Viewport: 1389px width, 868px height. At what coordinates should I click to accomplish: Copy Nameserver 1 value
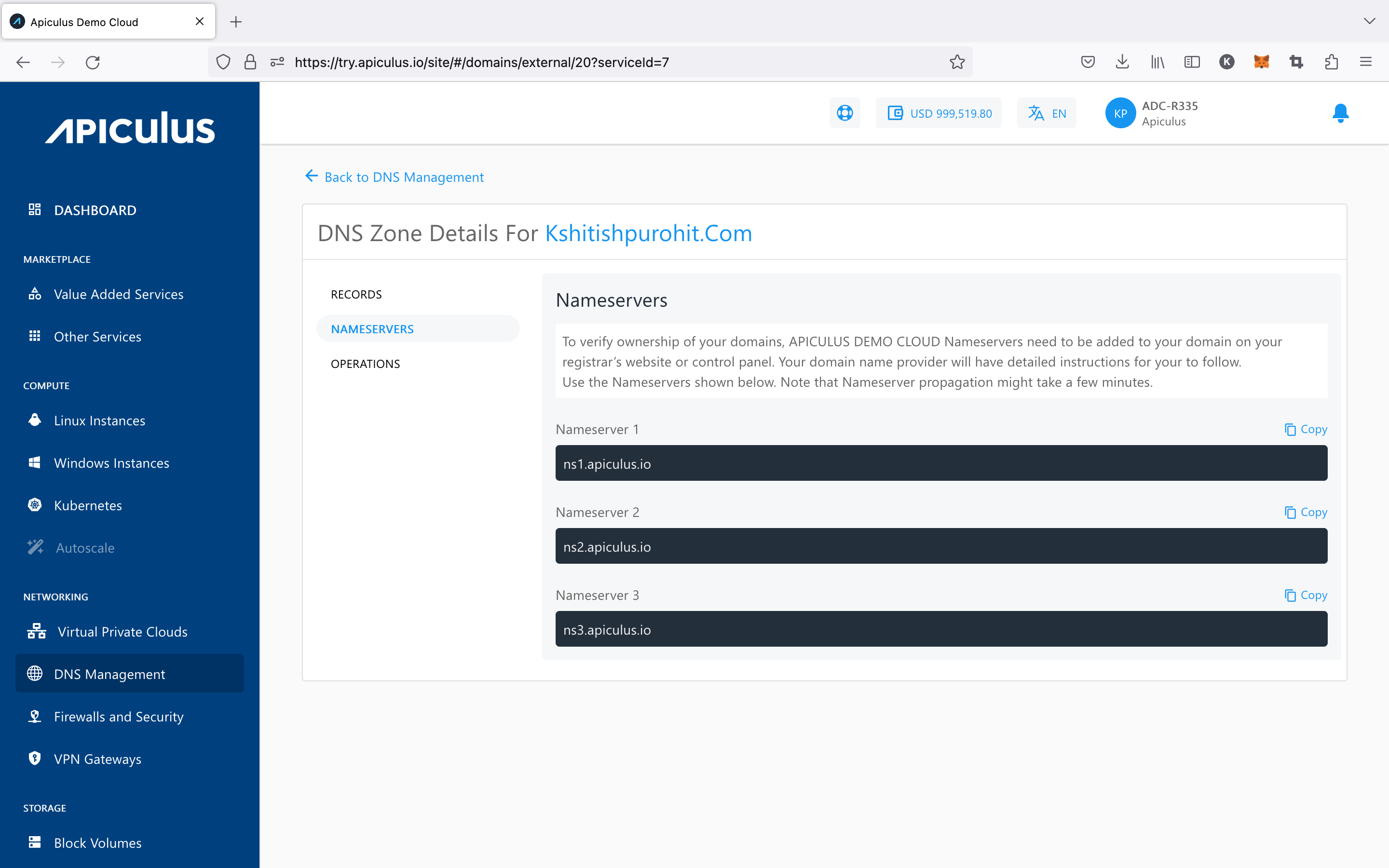1305,428
